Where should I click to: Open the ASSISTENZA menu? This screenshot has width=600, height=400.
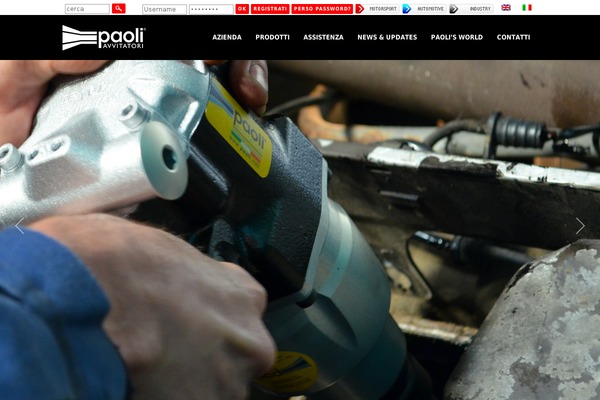pyautogui.click(x=323, y=37)
